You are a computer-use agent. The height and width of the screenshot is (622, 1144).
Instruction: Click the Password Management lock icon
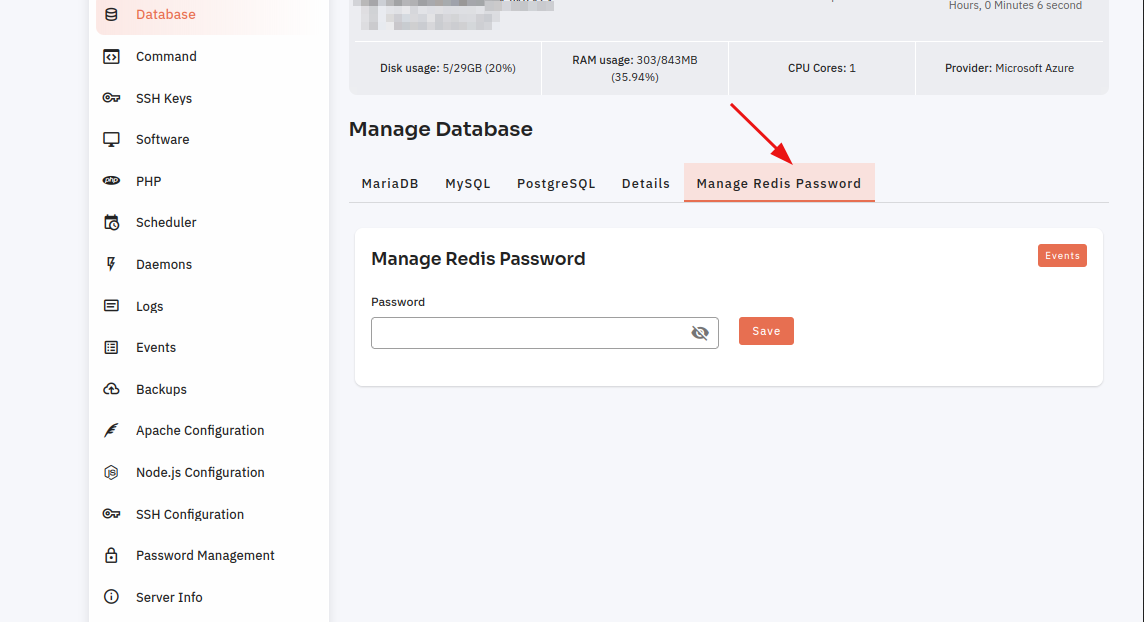tap(111, 556)
